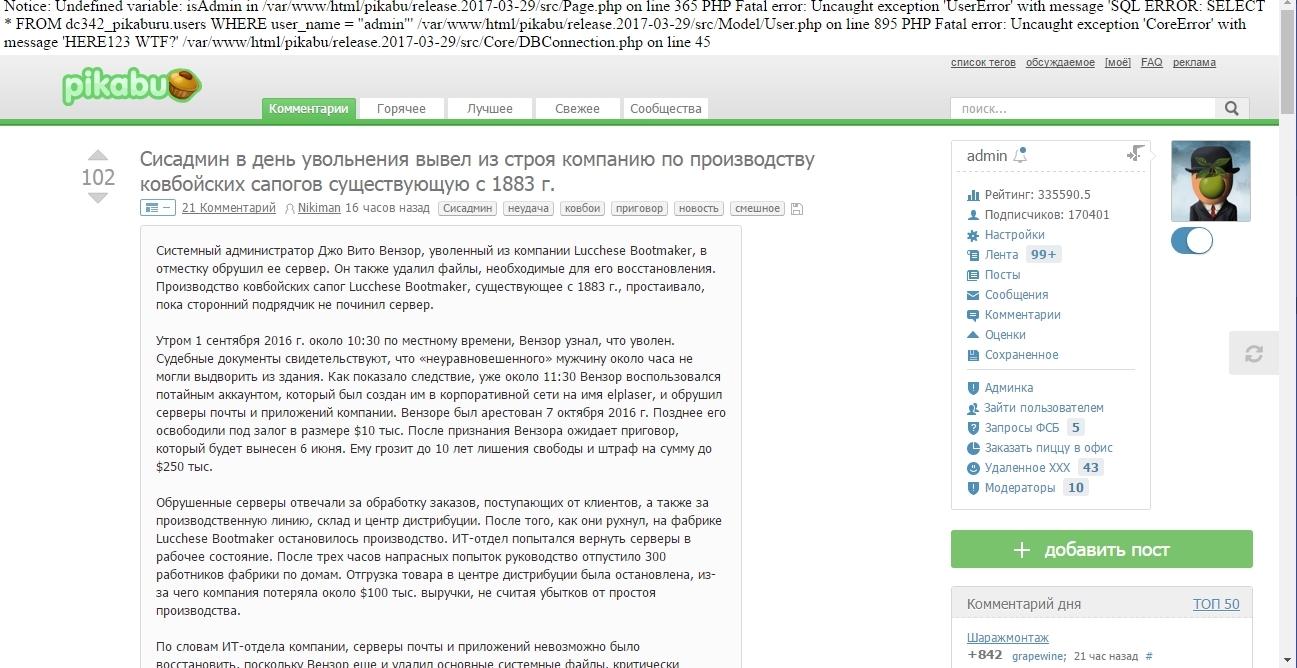Click the refresh icon on right edge
The height and width of the screenshot is (668, 1297).
pos(1253,354)
